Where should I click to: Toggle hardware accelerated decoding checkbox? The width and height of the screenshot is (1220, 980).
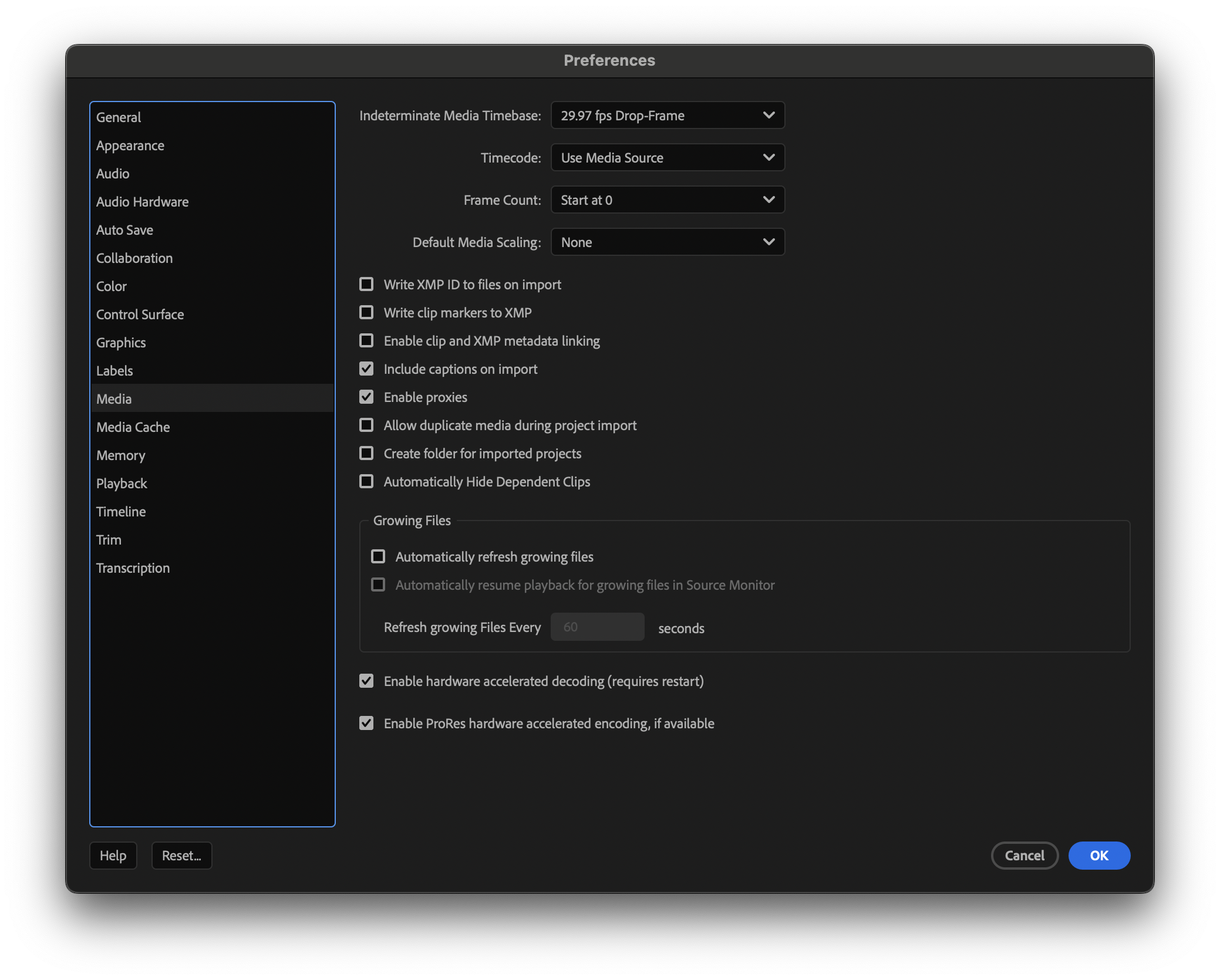(366, 681)
